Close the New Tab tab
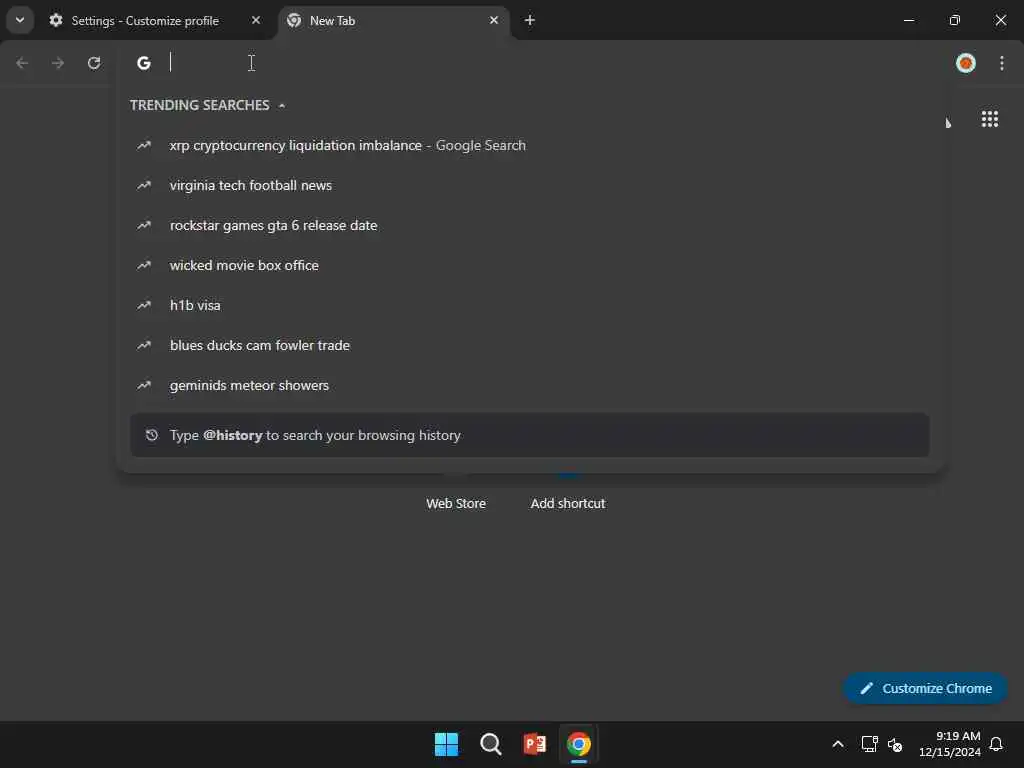 pos(494,20)
